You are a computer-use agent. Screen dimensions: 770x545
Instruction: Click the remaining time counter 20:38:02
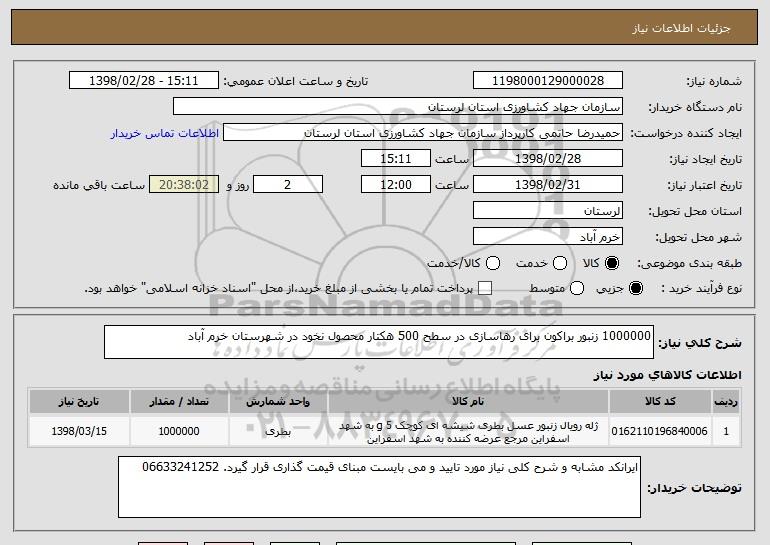pos(184,185)
